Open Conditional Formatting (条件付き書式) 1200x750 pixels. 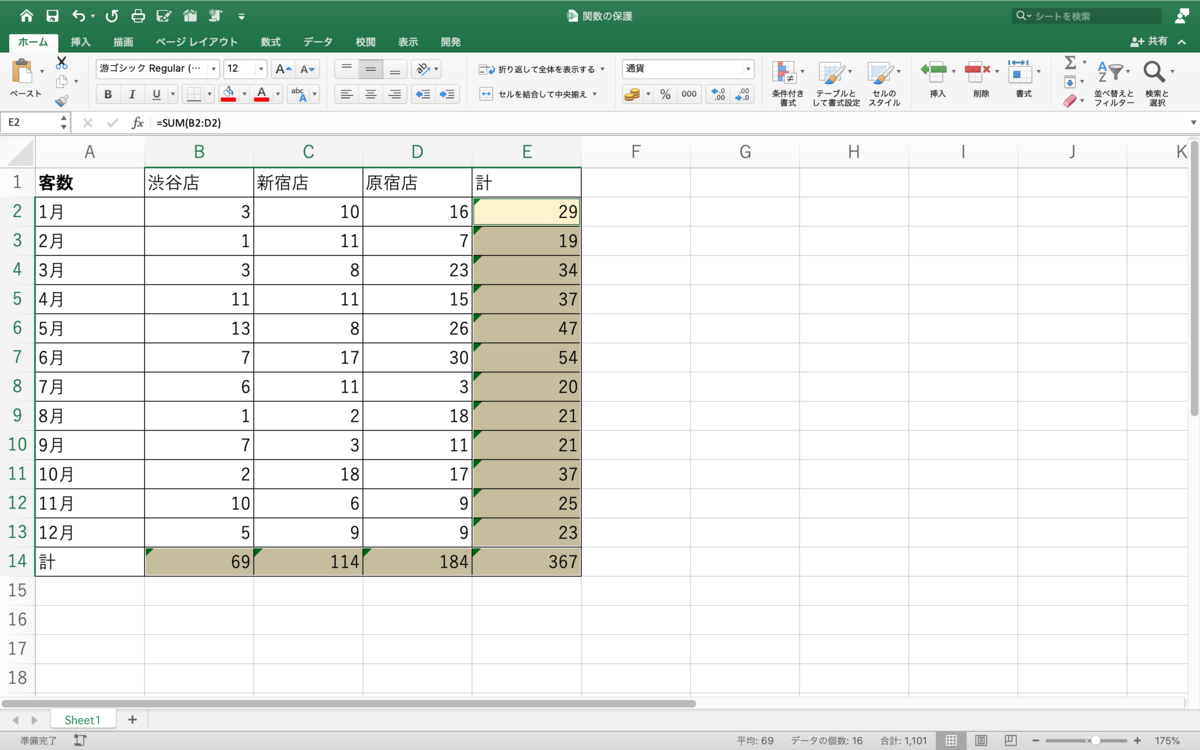788,82
